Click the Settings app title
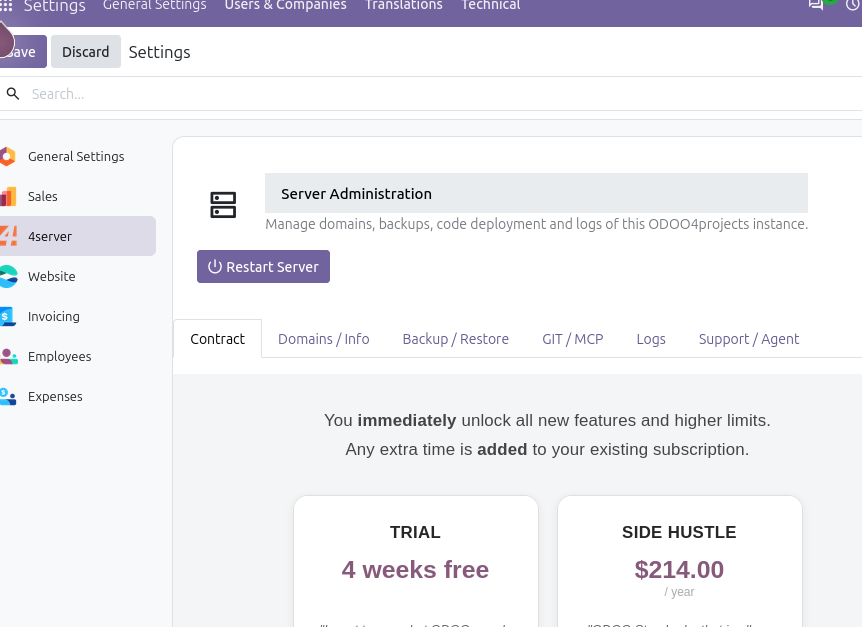This screenshot has width=862, height=627. click(x=54, y=6)
